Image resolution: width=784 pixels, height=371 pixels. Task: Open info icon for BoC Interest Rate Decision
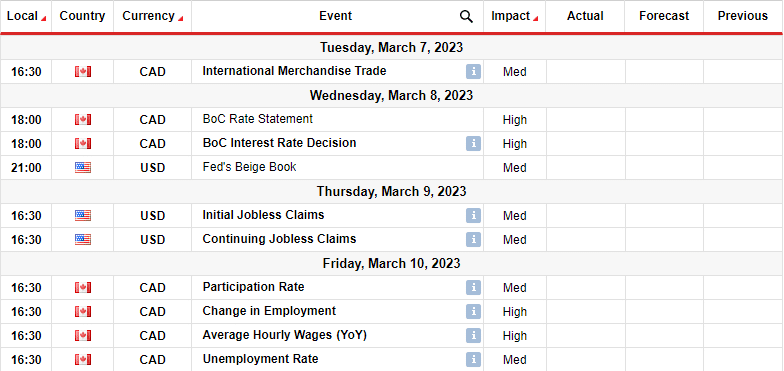click(x=474, y=144)
